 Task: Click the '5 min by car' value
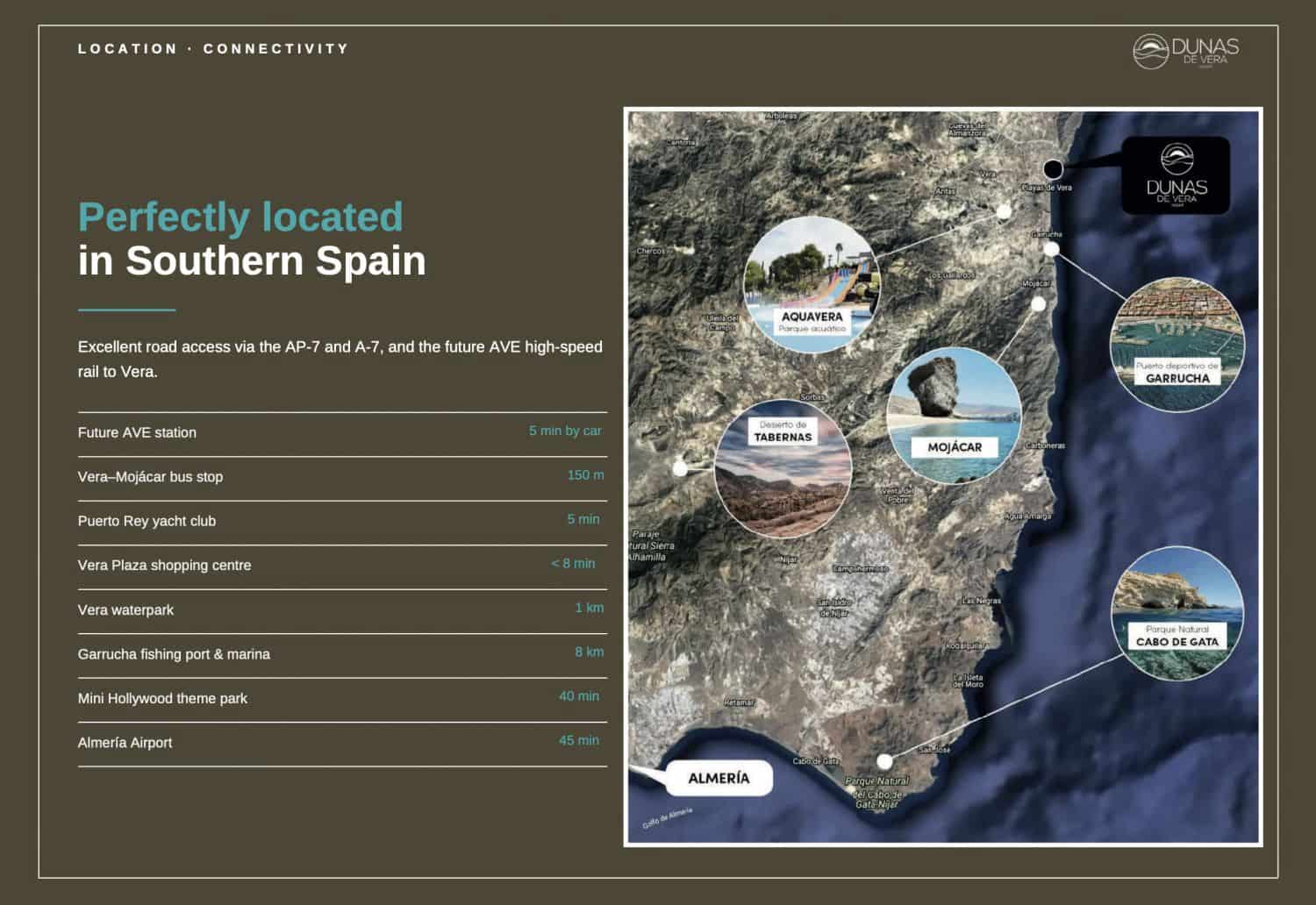tap(565, 431)
